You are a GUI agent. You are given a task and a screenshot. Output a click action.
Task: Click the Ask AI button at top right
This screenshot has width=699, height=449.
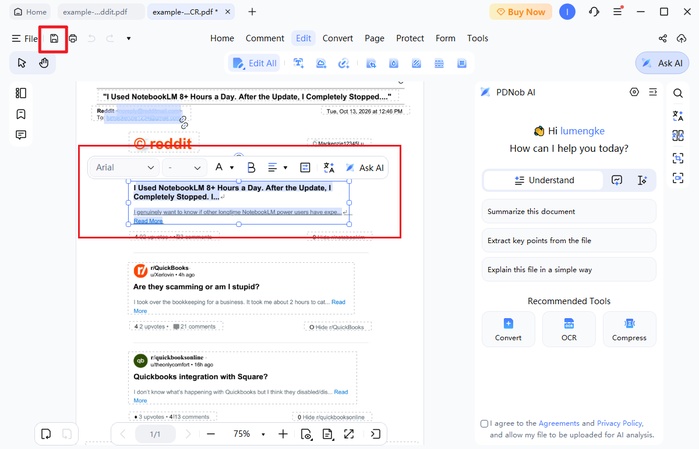point(662,63)
